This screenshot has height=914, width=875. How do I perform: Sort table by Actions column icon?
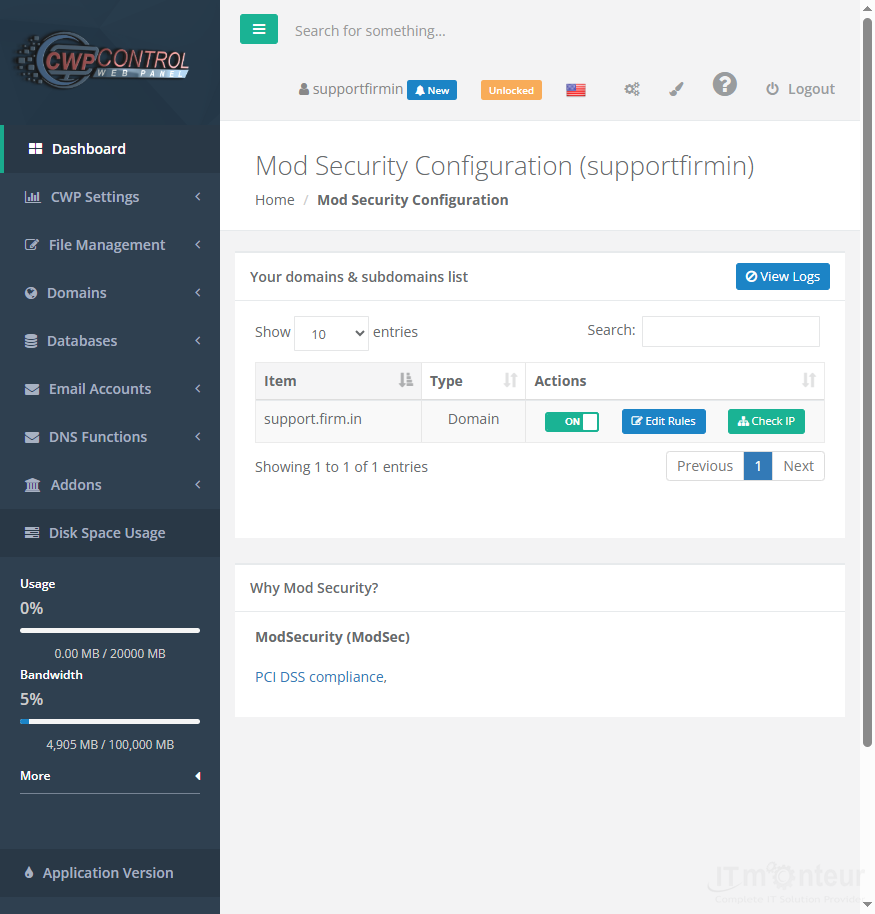[809, 380]
